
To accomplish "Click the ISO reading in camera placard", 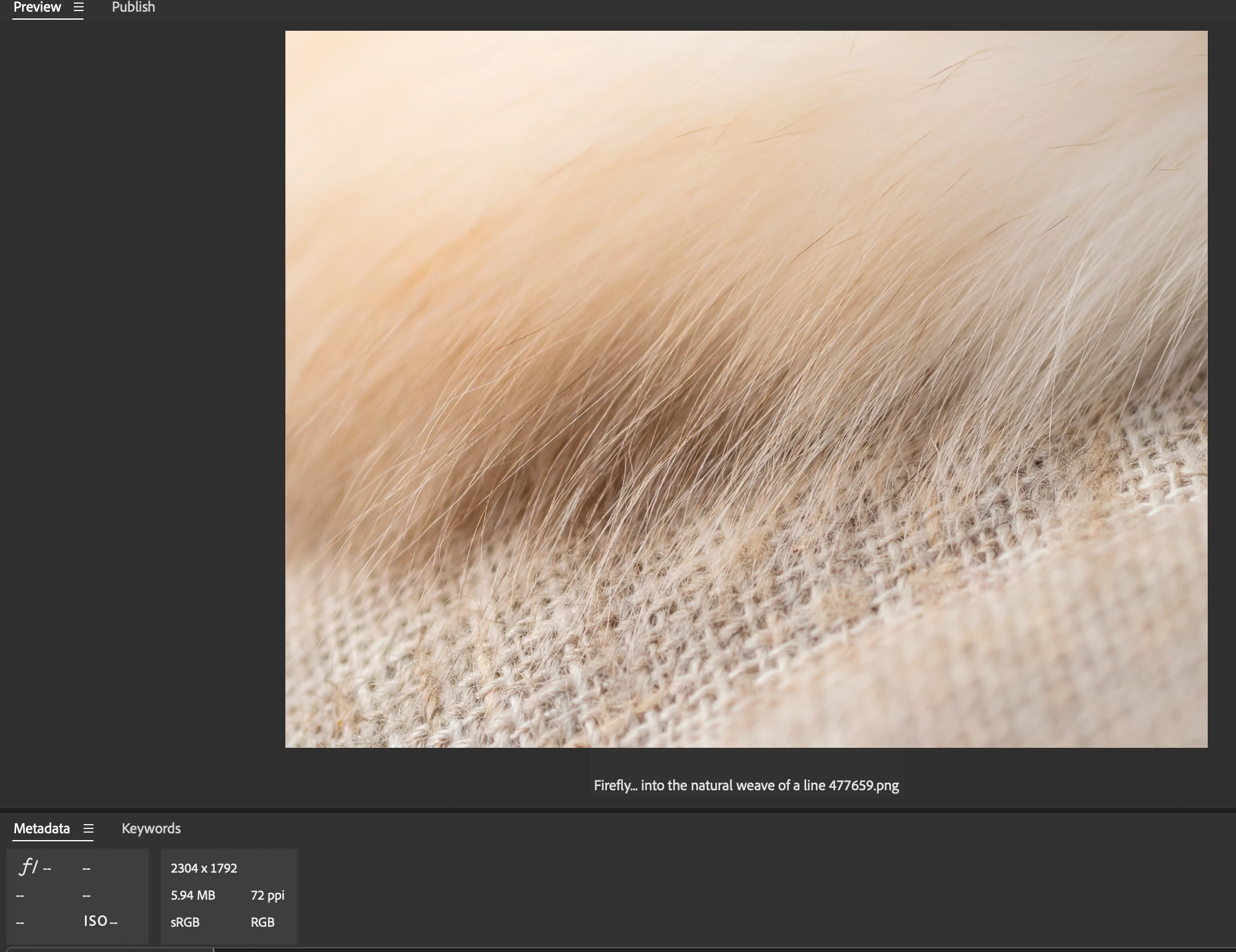I will click(100, 921).
